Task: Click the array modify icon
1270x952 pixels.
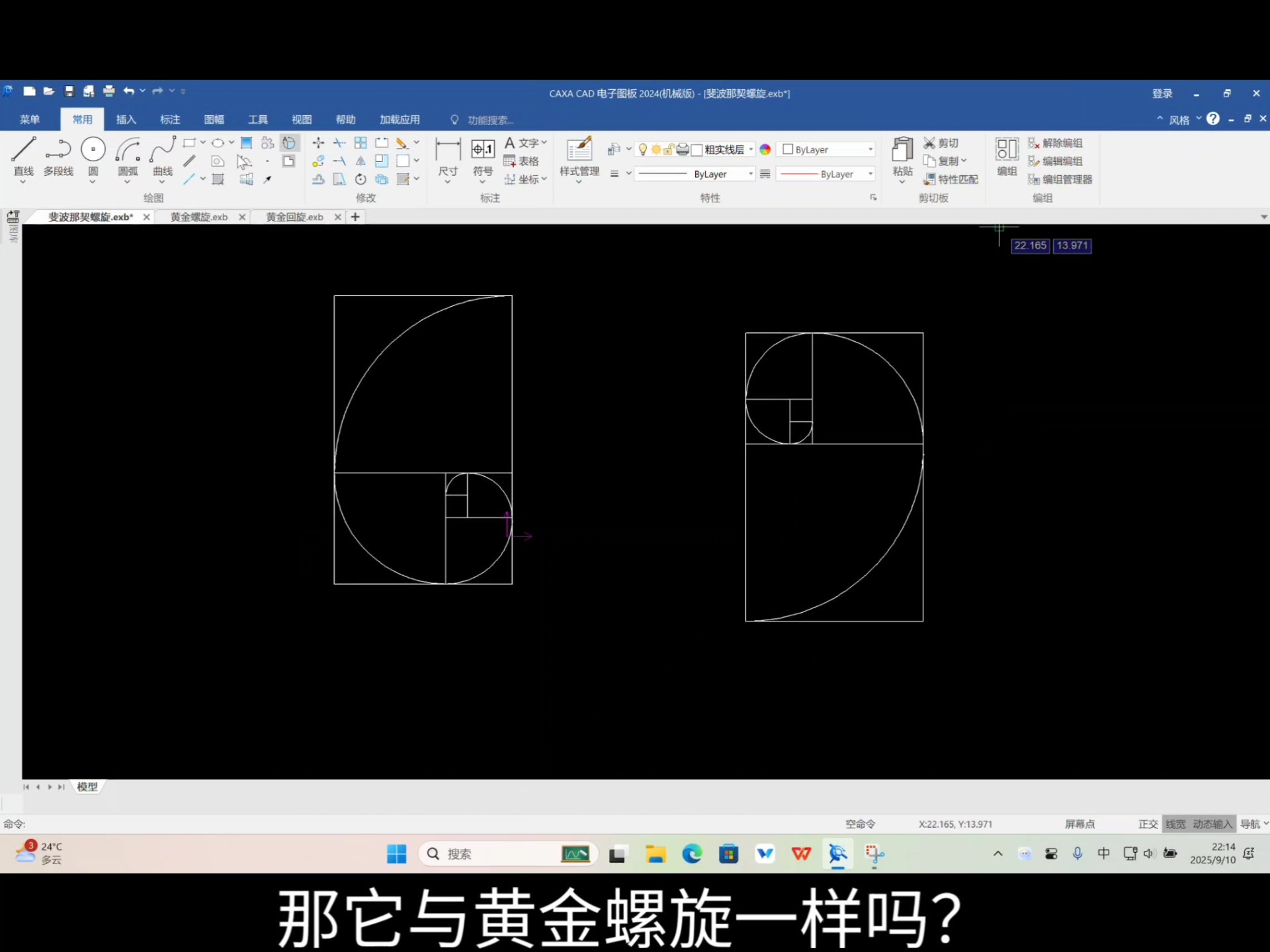Action: tap(360, 143)
